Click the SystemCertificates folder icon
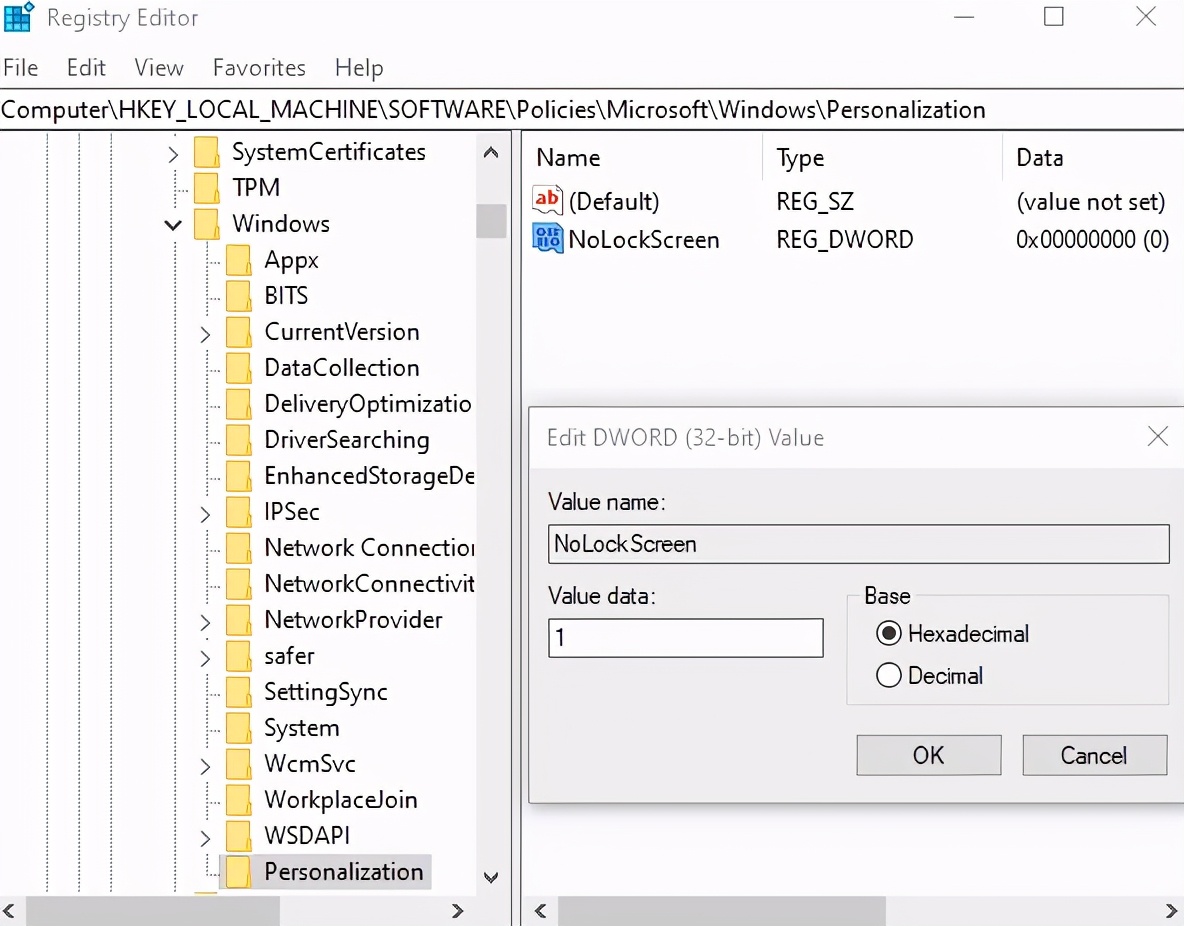 (206, 151)
